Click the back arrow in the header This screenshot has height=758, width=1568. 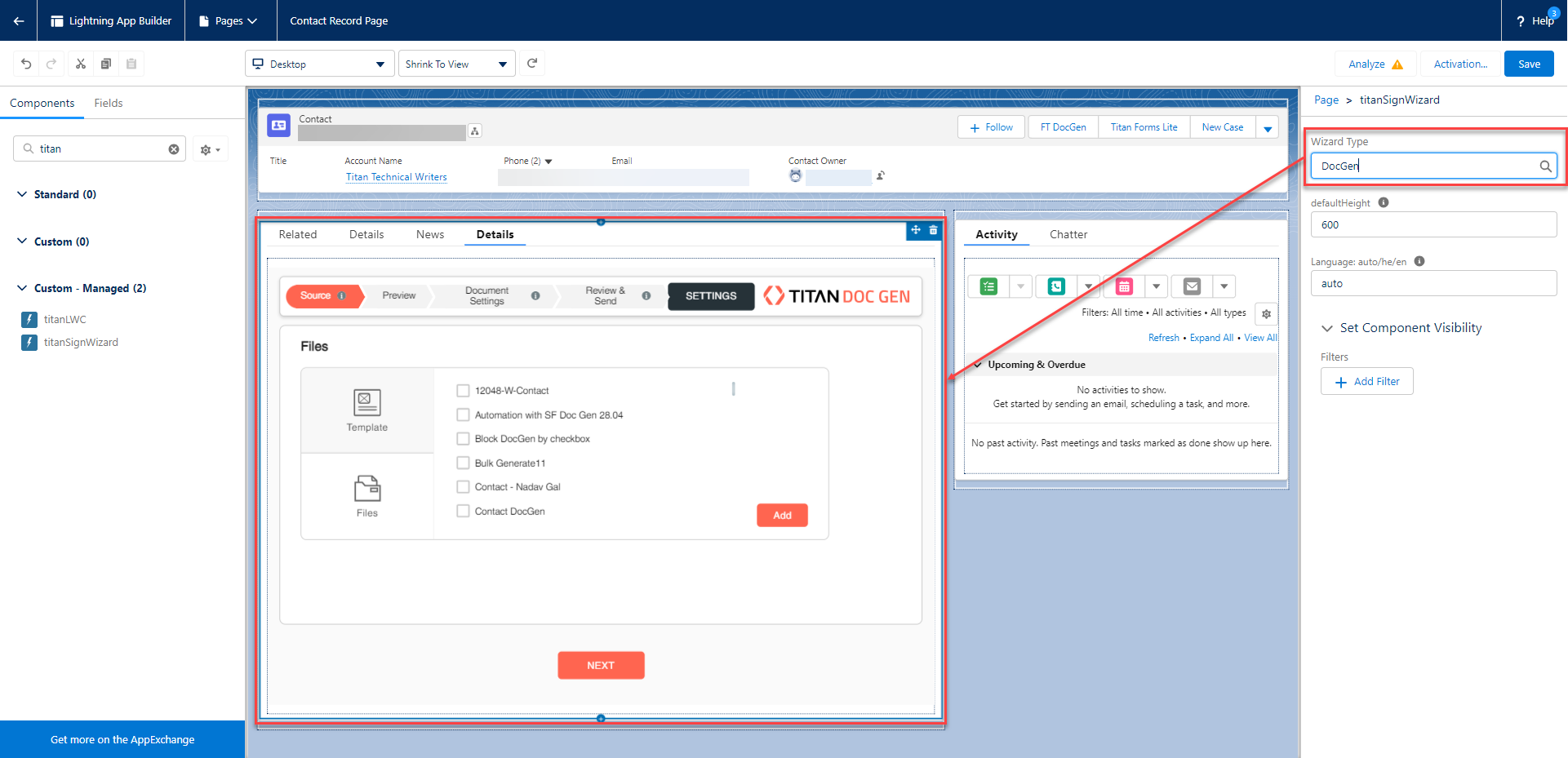[x=18, y=20]
